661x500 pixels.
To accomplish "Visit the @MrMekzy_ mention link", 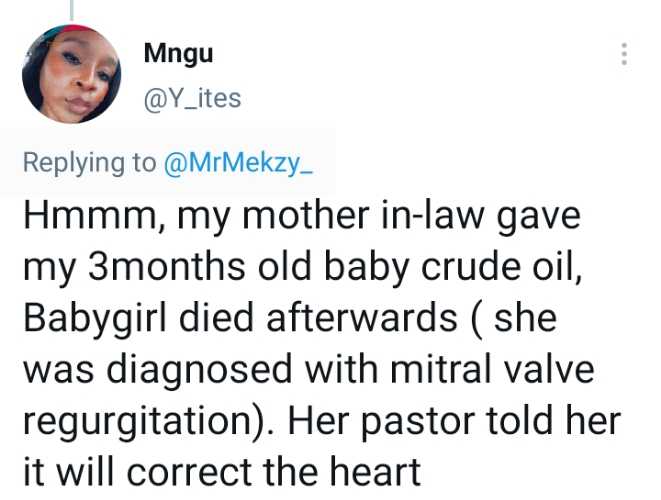I will [x=238, y=162].
